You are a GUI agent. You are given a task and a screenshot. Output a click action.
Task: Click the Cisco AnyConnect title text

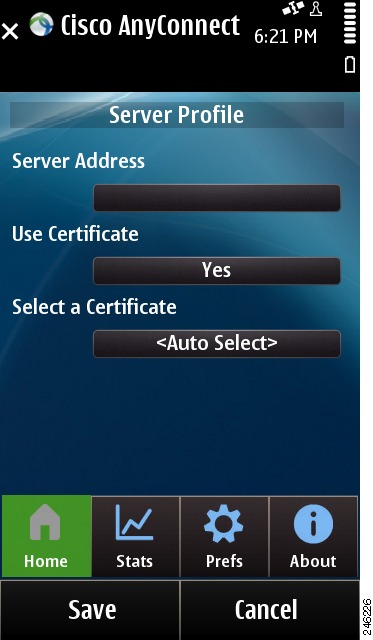150,25
